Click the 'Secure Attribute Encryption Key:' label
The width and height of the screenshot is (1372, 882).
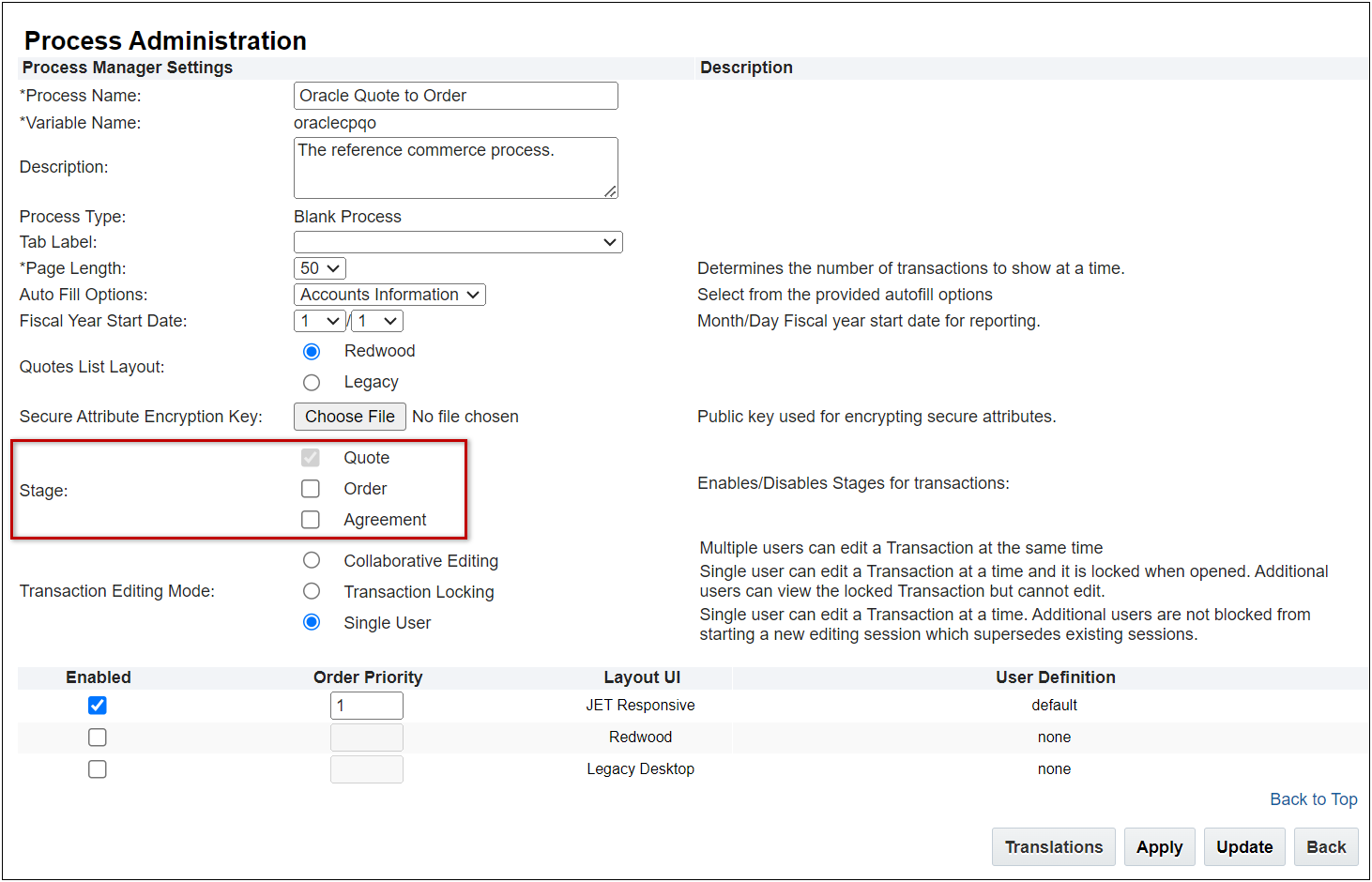[x=141, y=417]
